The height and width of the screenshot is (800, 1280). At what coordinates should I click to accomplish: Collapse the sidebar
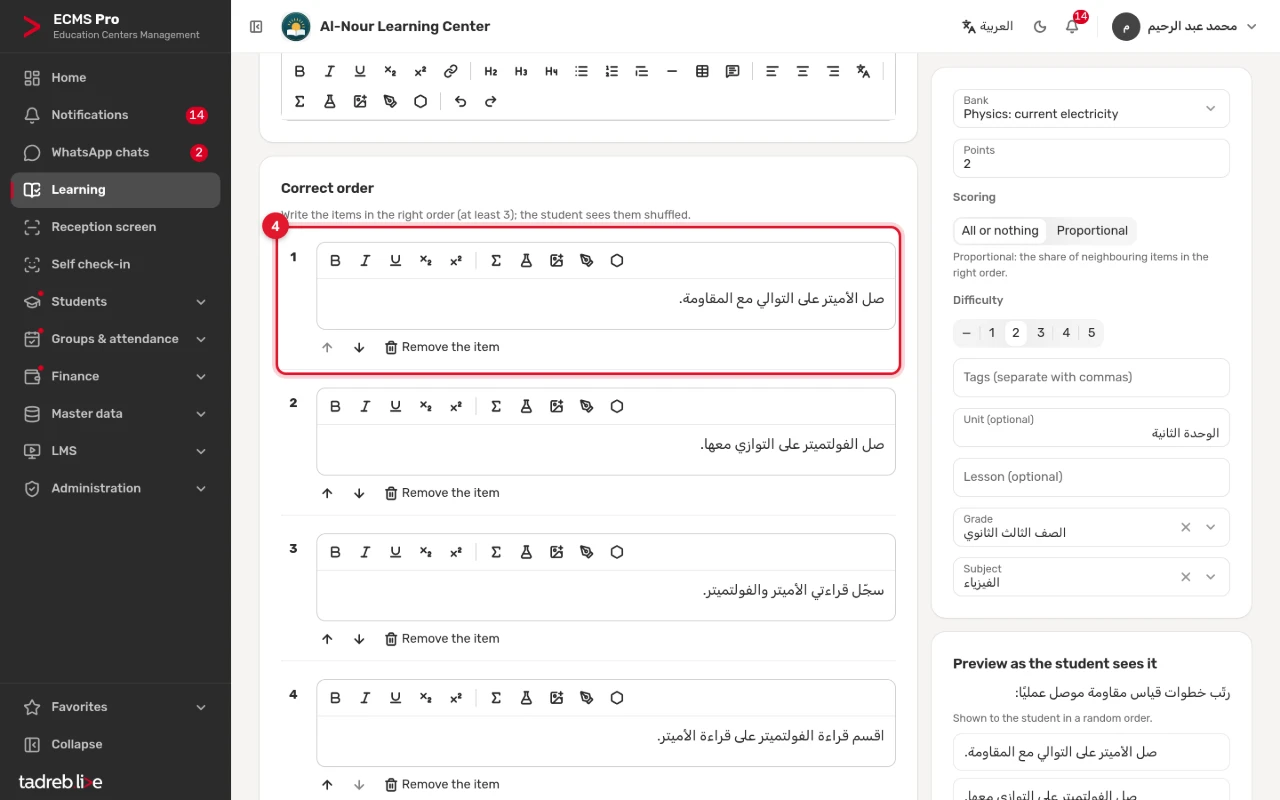tap(115, 744)
